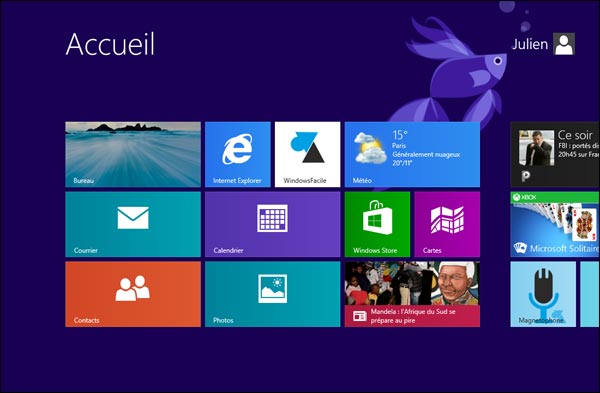Viewport: 600px width, 393px height.
Task: Click the Accueil heading text
Action: [110, 44]
